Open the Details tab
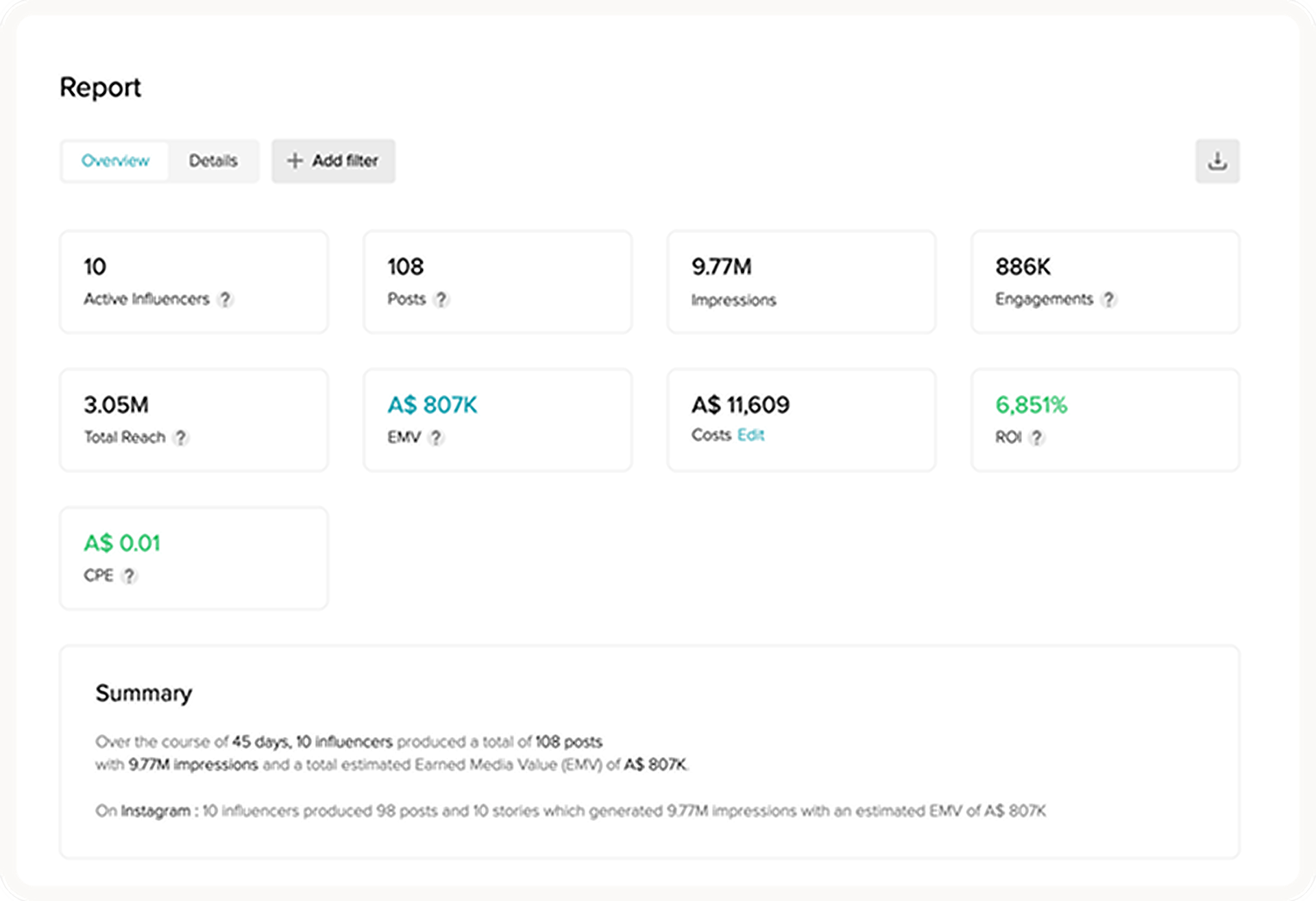The image size is (1316, 901). point(213,161)
